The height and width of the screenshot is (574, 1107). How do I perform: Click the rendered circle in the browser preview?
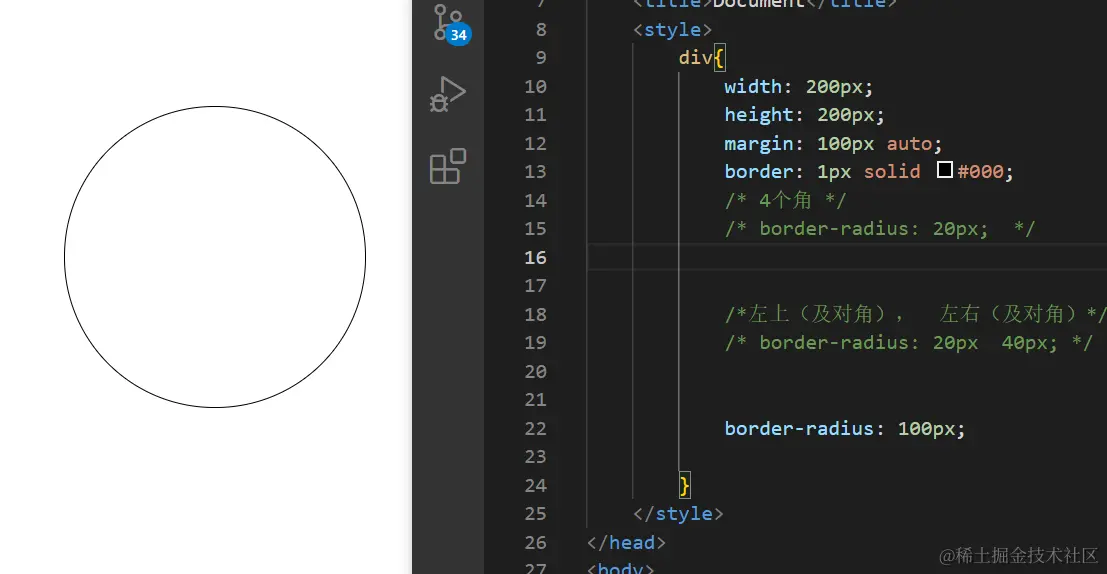pos(215,257)
